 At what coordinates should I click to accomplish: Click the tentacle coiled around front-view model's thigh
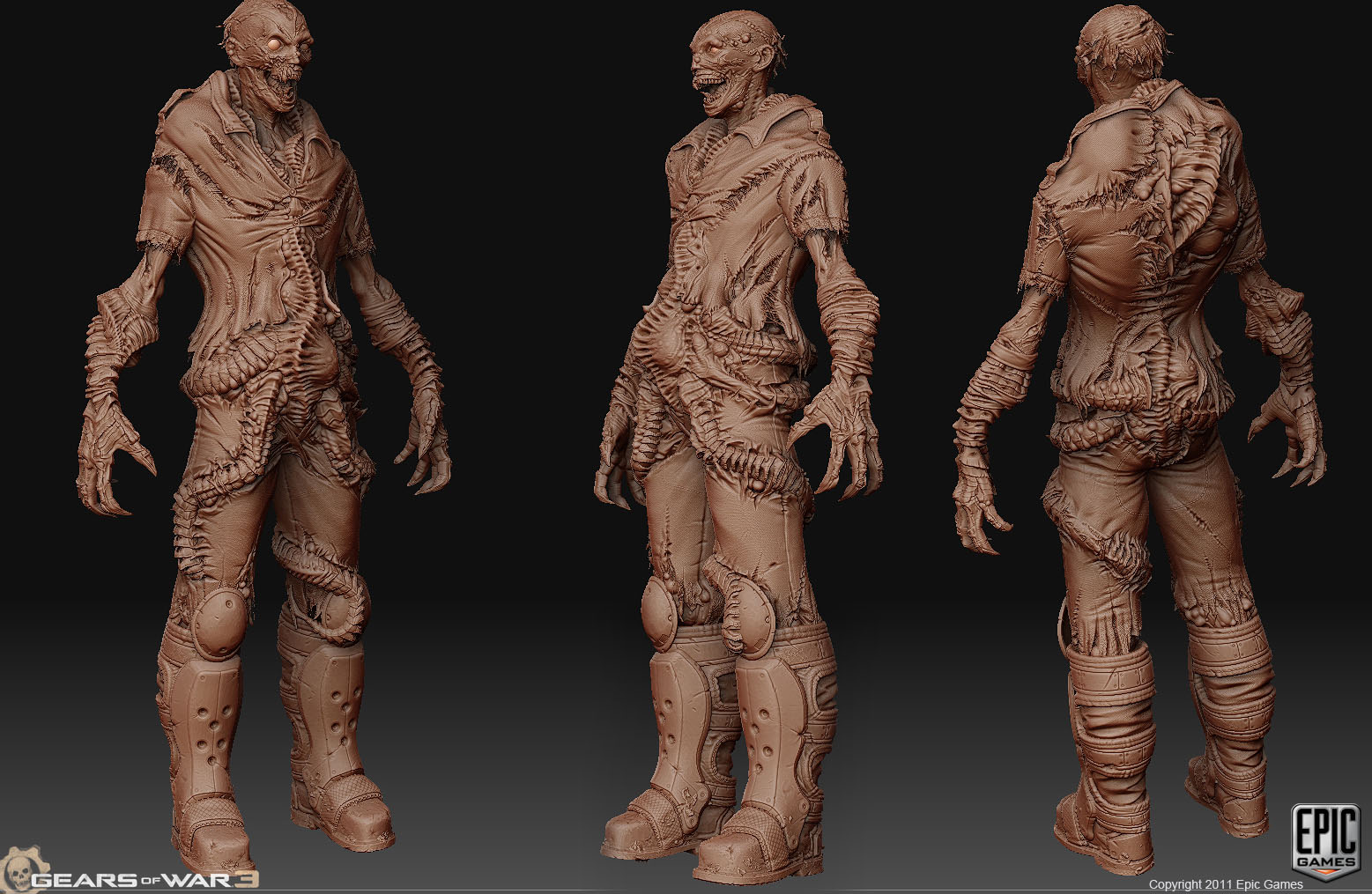(323, 581)
